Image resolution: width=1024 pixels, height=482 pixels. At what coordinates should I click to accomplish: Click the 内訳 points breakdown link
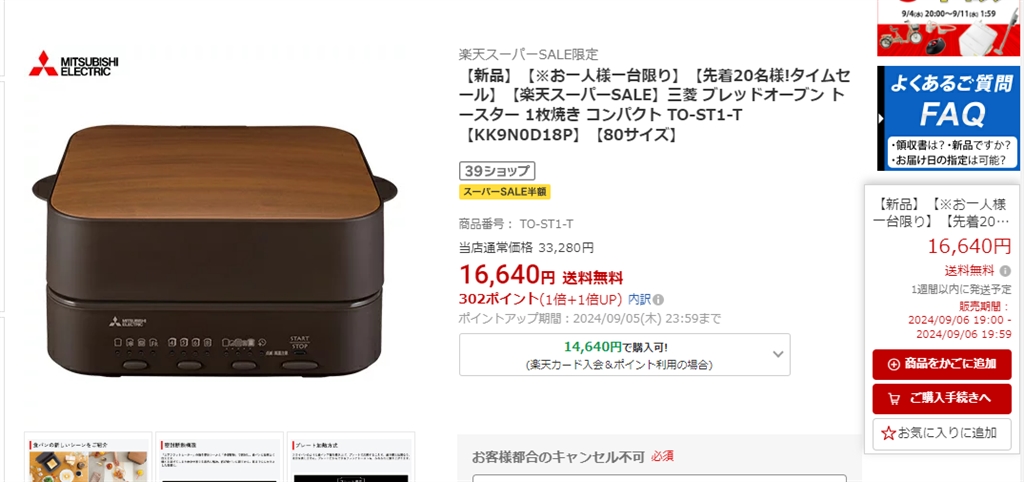(x=639, y=299)
